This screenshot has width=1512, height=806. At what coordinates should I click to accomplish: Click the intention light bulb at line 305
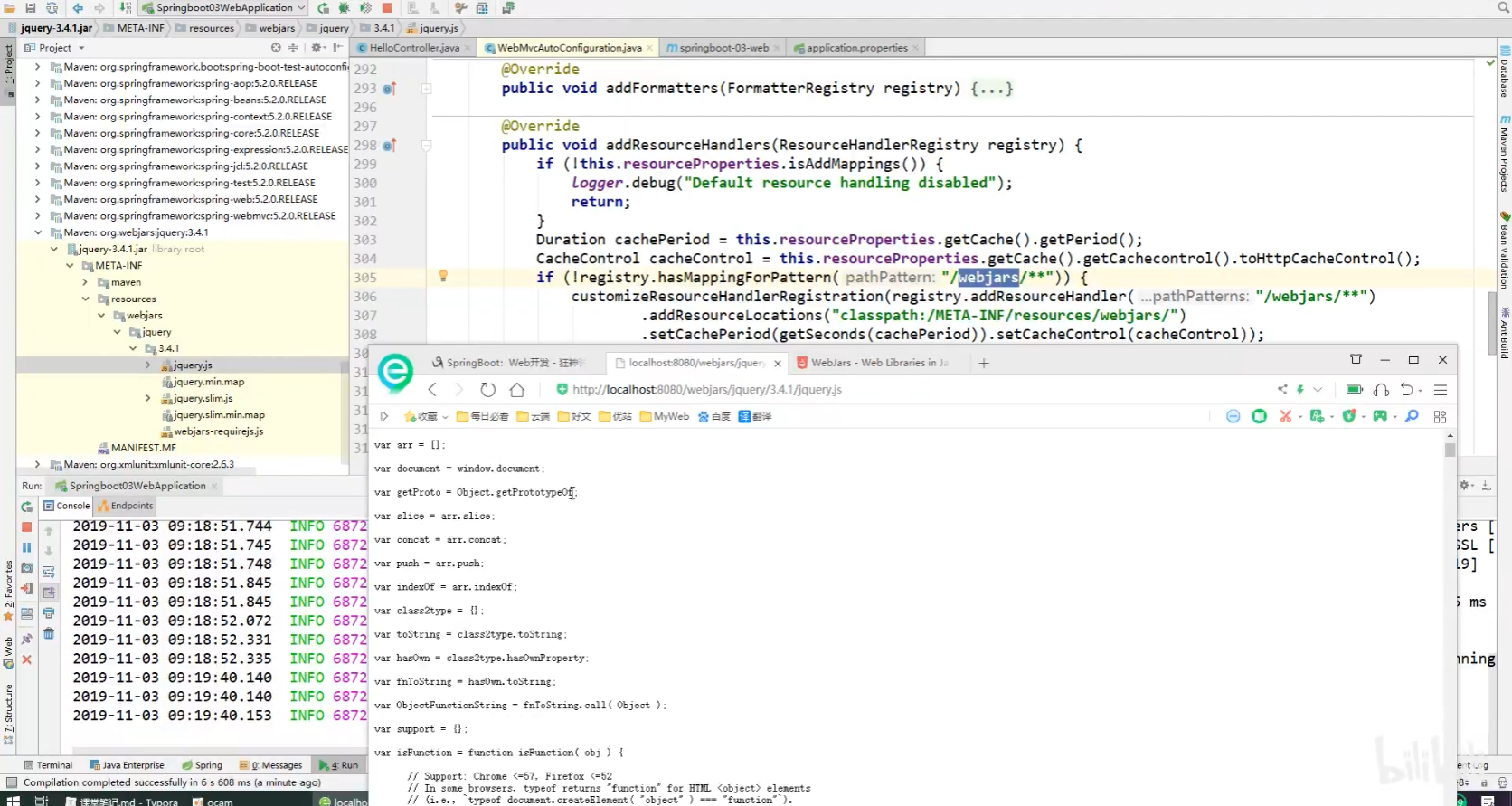(x=443, y=276)
